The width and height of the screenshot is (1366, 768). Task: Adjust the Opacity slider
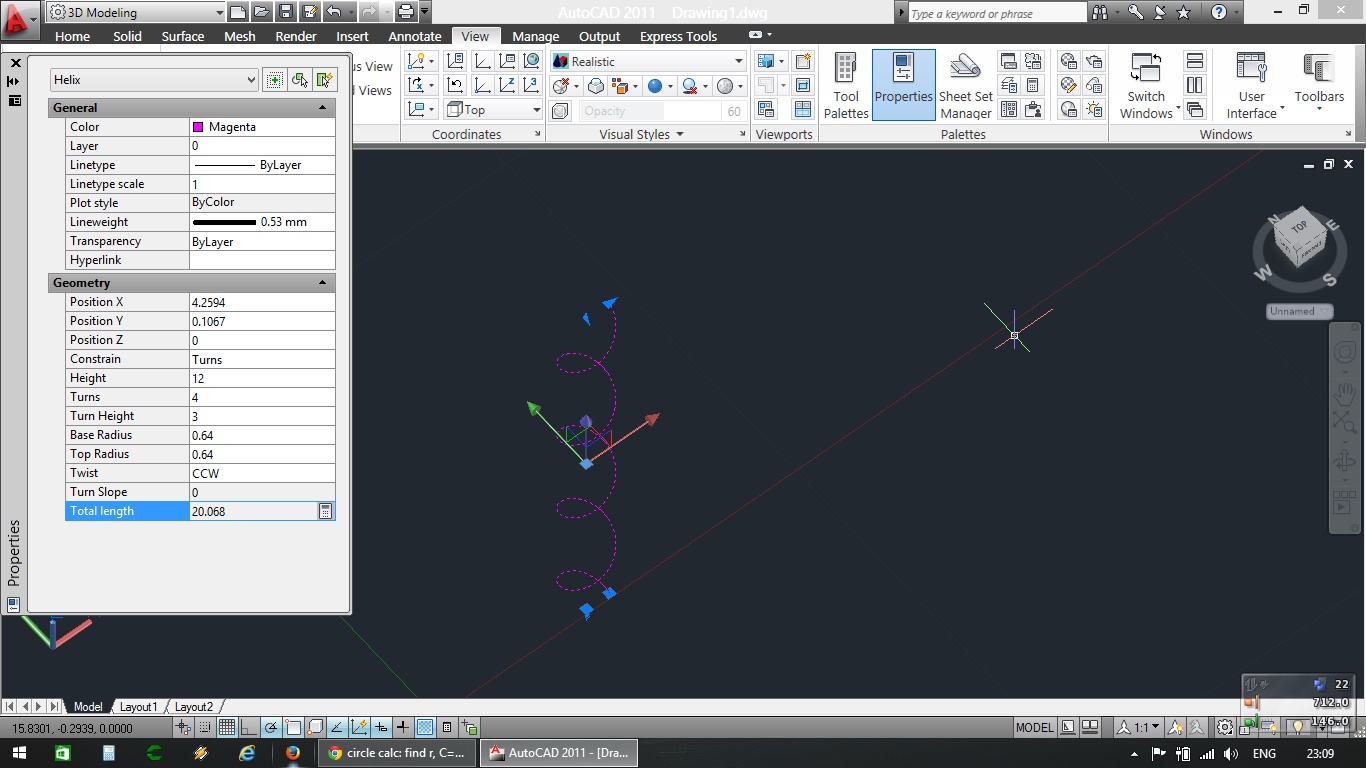[x=650, y=111]
